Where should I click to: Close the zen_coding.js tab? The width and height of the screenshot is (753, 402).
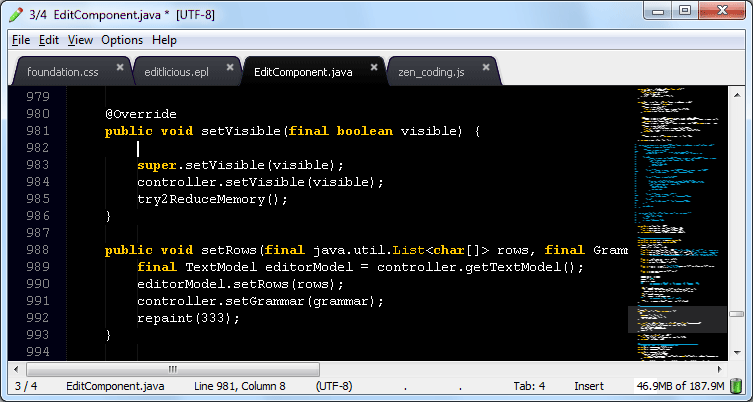click(487, 68)
